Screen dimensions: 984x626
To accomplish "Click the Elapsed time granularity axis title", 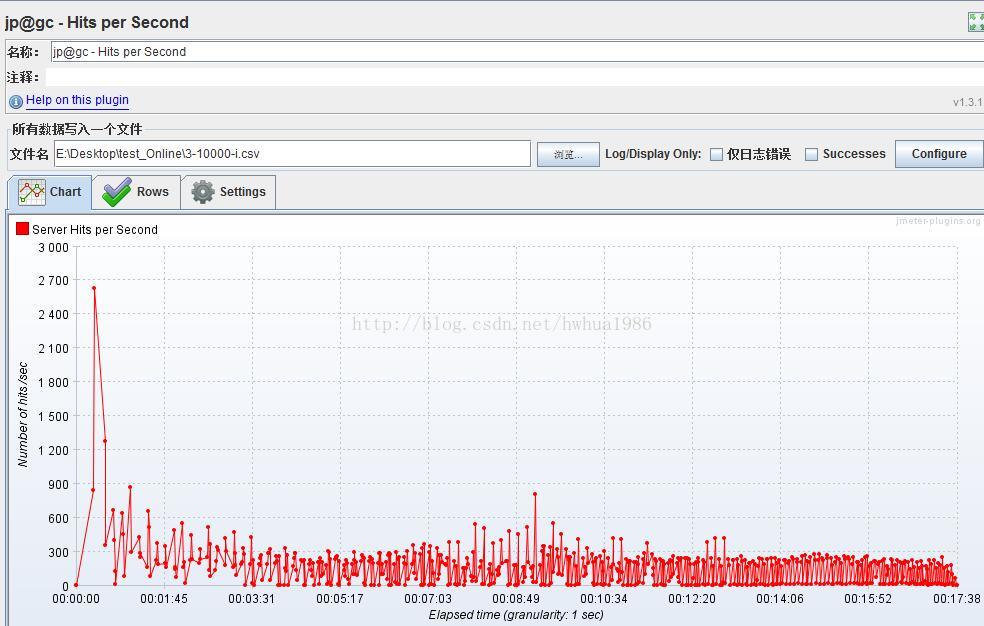I will pos(516,615).
